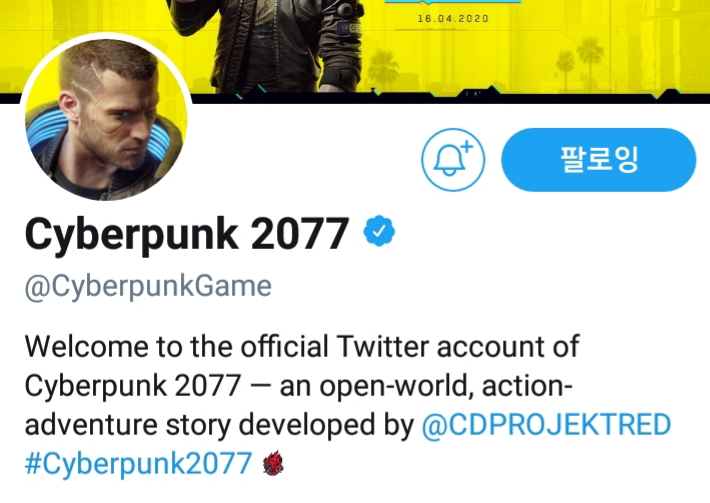This screenshot has height=503, width=710.
Task: Click the red samurai emoji icon
Action: (x=273, y=464)
